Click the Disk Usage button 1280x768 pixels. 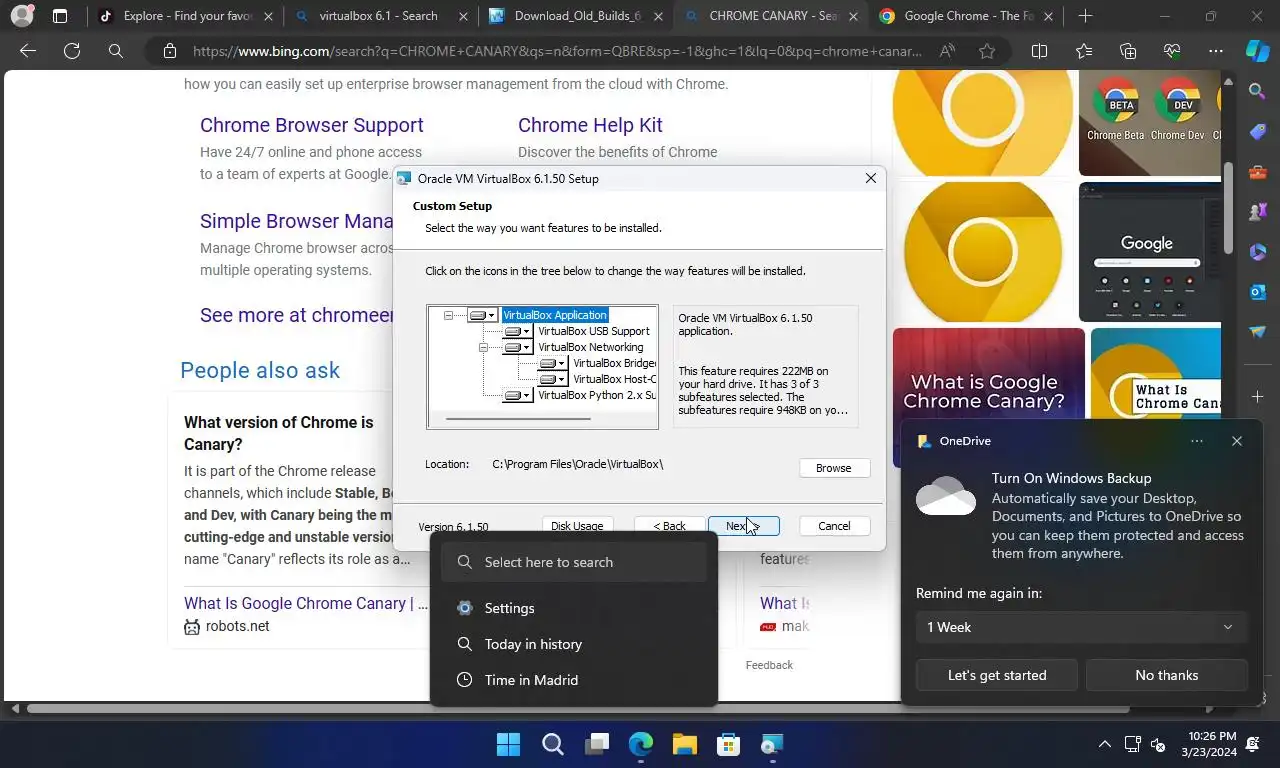(577, 526)
